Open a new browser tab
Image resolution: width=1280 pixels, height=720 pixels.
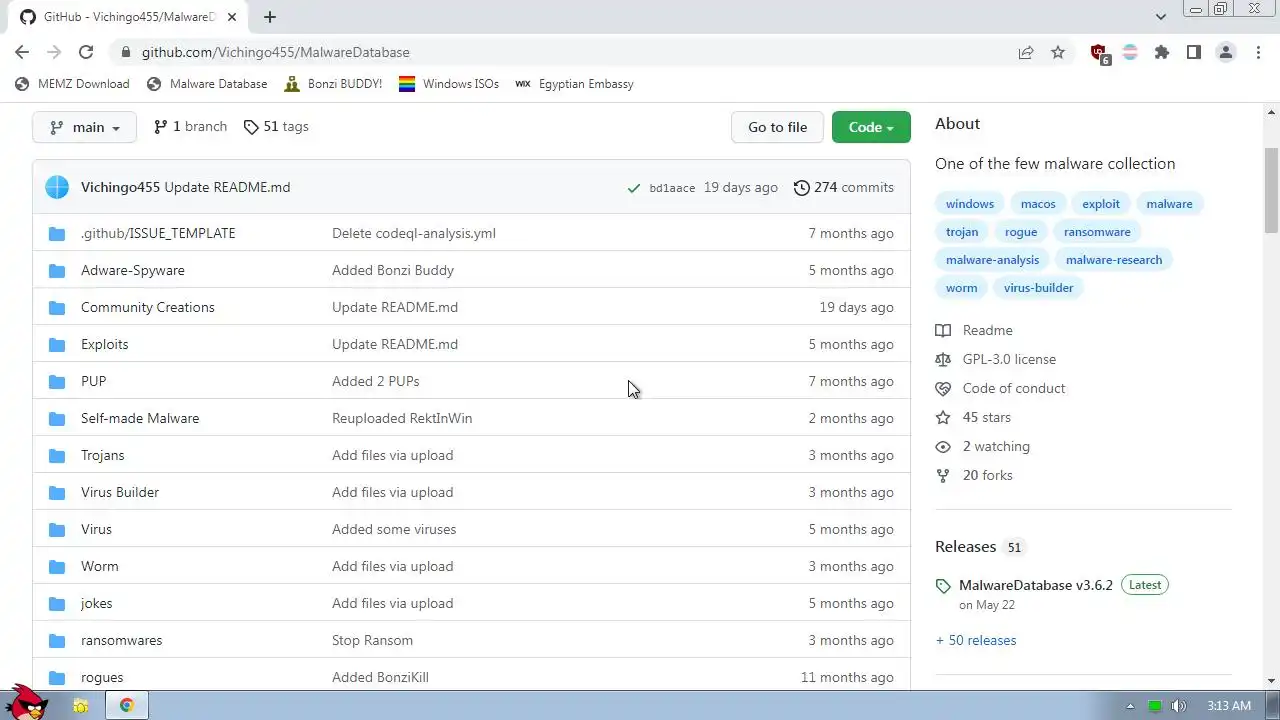270,17
